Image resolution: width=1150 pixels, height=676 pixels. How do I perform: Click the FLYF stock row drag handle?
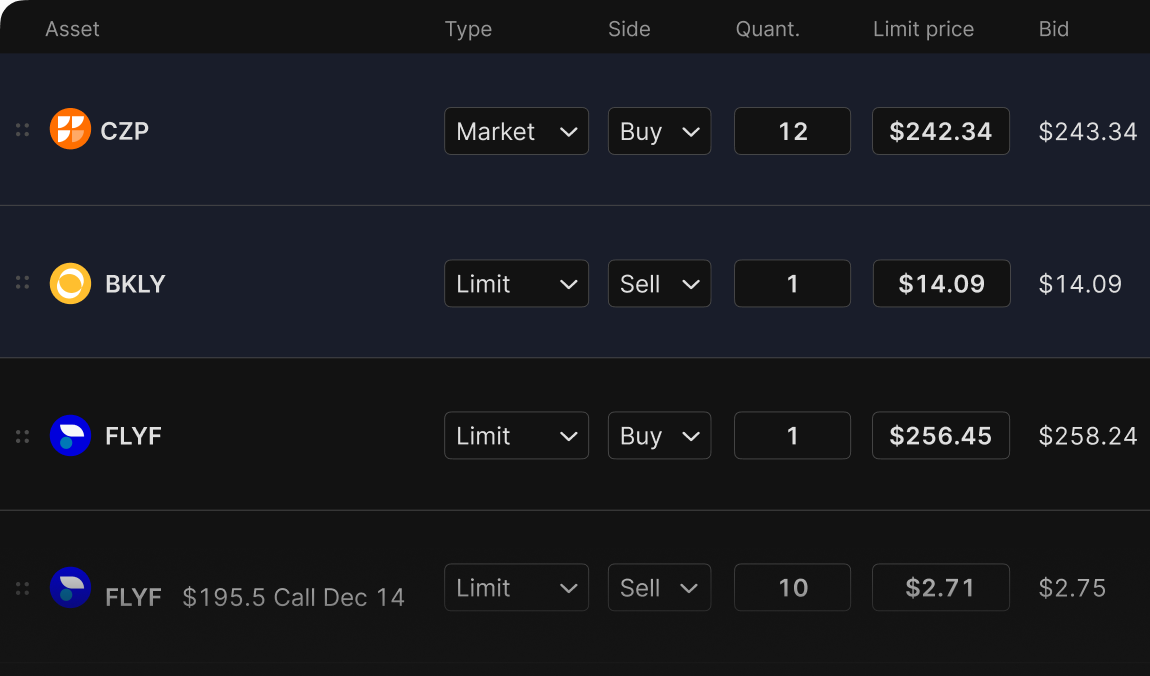pyautogui.click(x=22, y=436)
